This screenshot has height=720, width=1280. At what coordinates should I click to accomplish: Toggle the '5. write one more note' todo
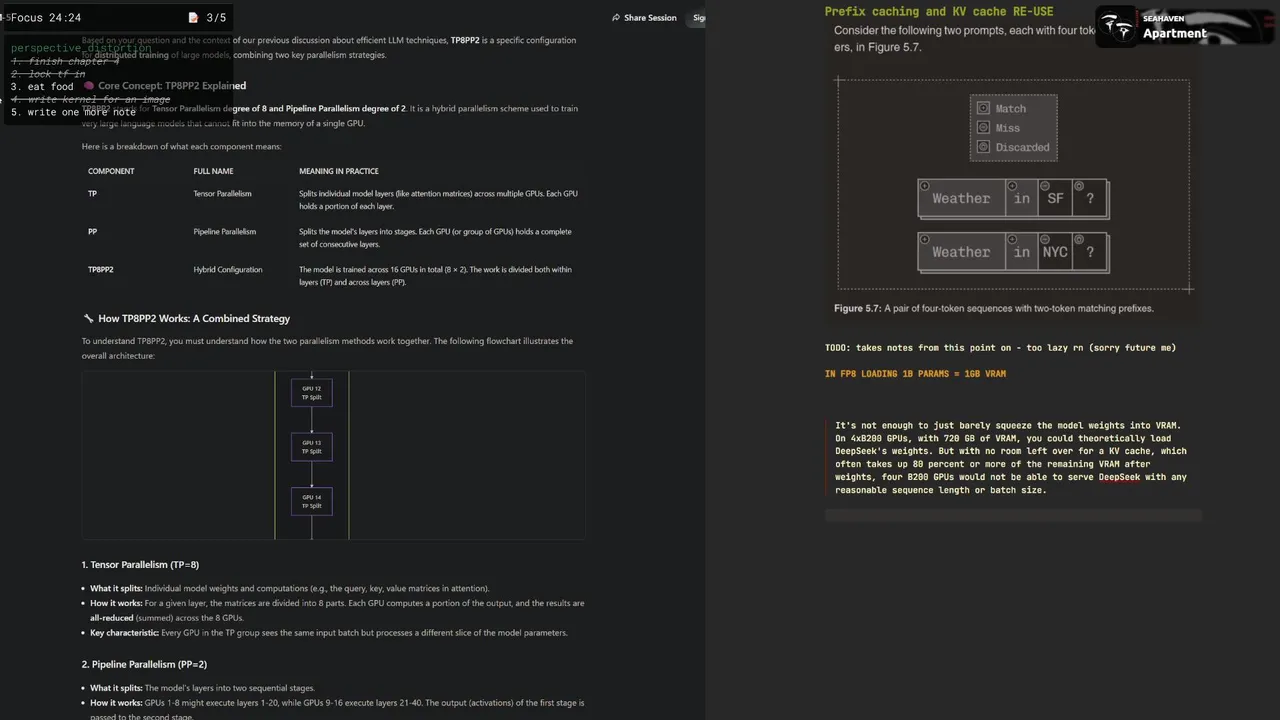coord(73,112)
